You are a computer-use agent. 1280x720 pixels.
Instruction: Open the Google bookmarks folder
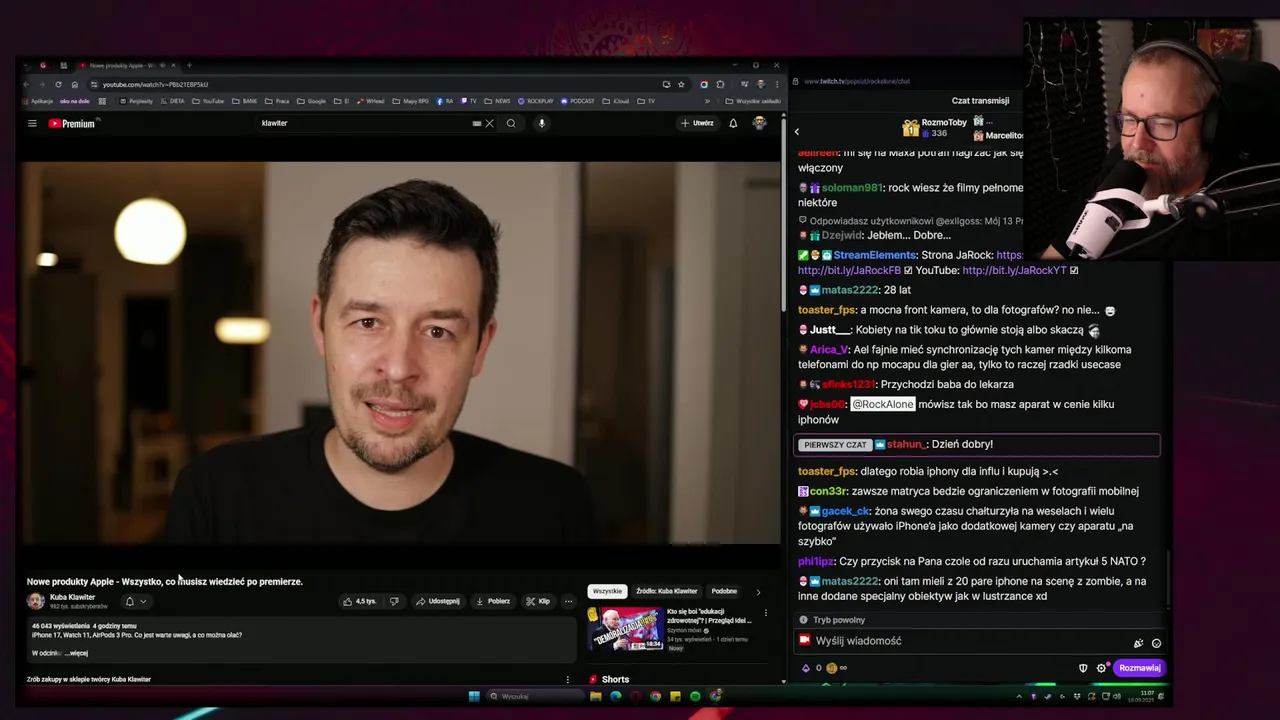pyautogui.click(x=311, y=101)
